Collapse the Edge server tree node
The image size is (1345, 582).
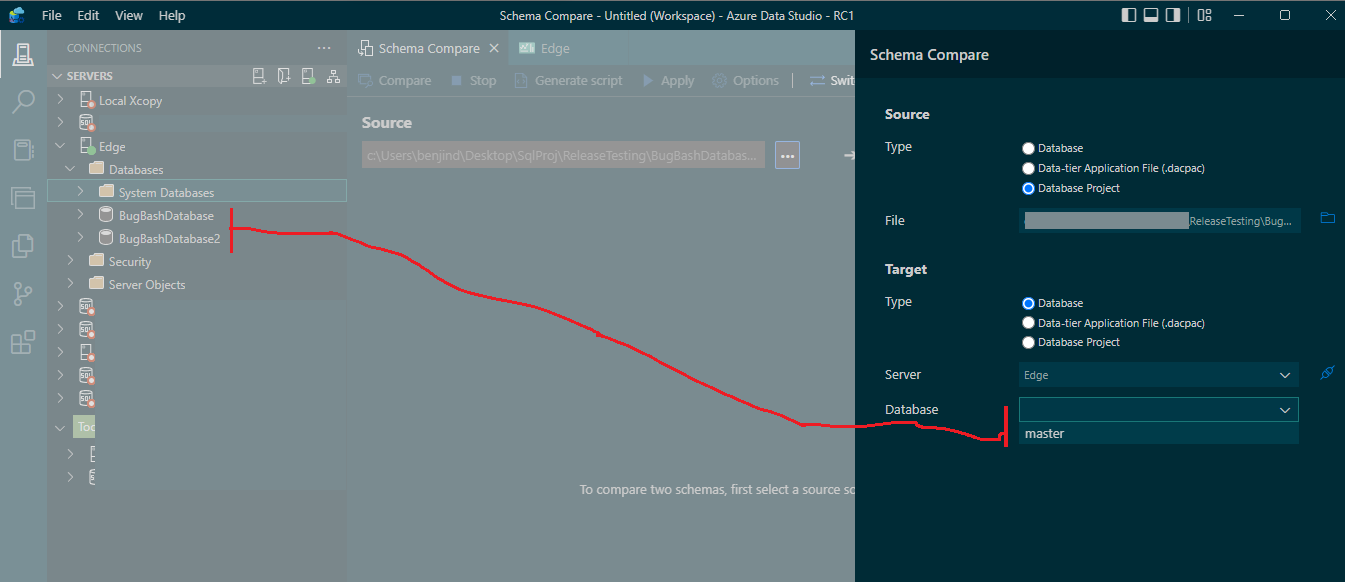tap(59, 145)
